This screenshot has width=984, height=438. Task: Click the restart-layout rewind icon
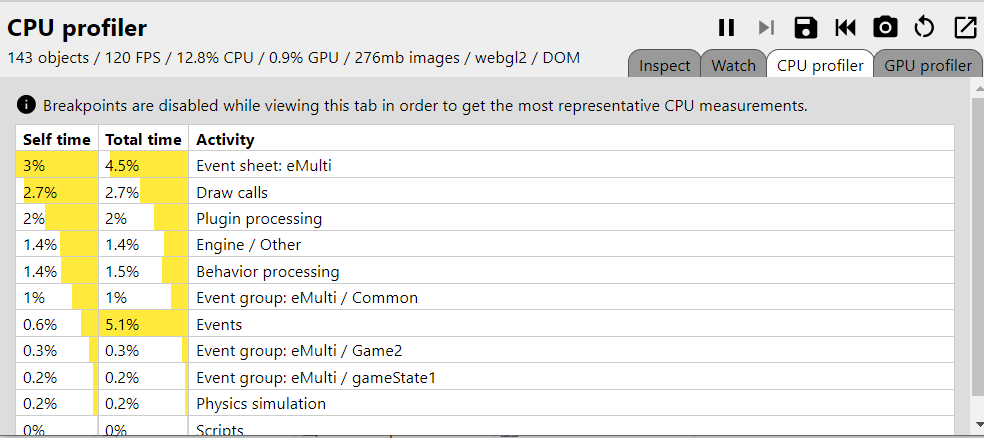pyautogui.click(x=845, y=28)
